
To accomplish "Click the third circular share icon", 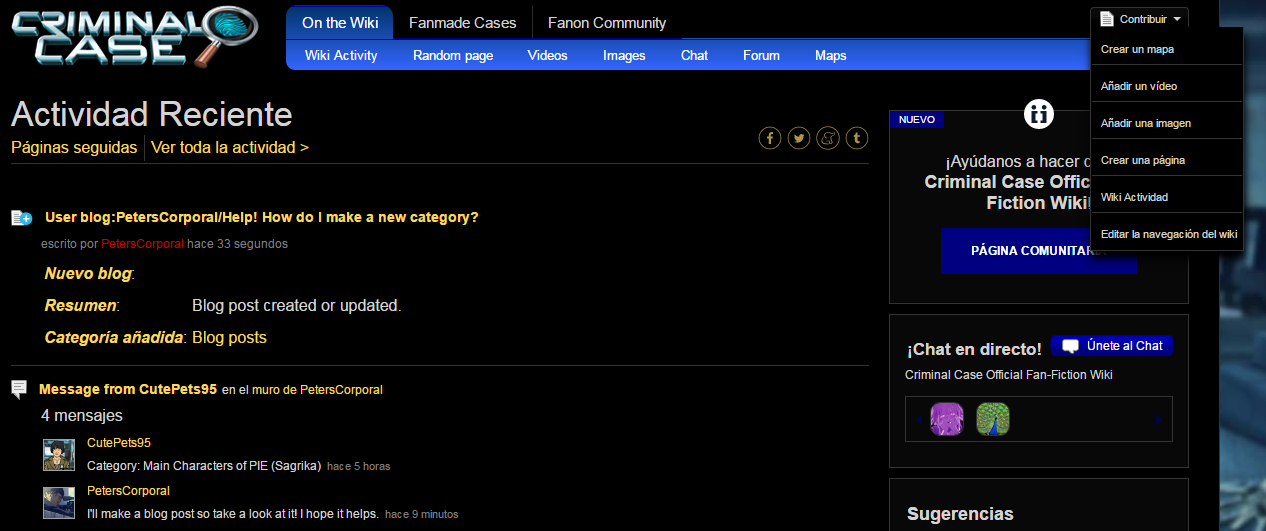I will (x=827, y=138).
